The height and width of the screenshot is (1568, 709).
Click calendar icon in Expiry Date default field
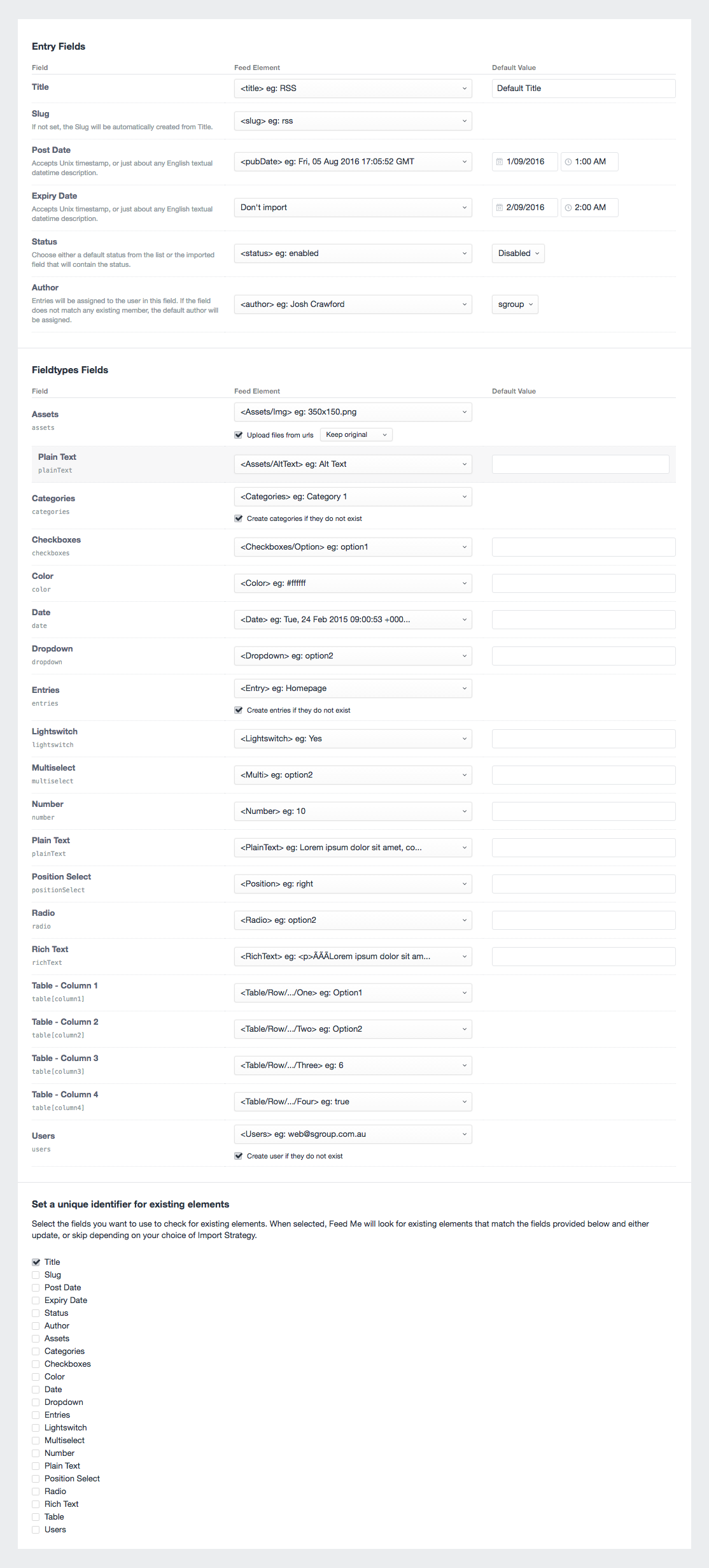coord(500,208)
